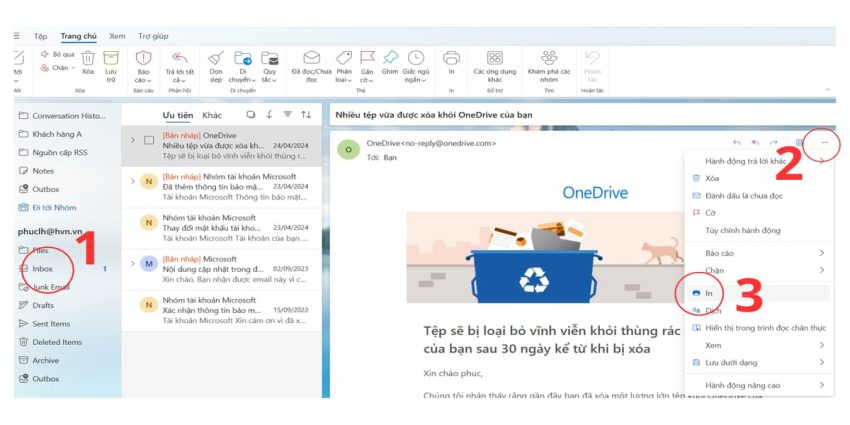Expand the OneDrive email conversation
850x425 pixels.
(x=132, y=140)
